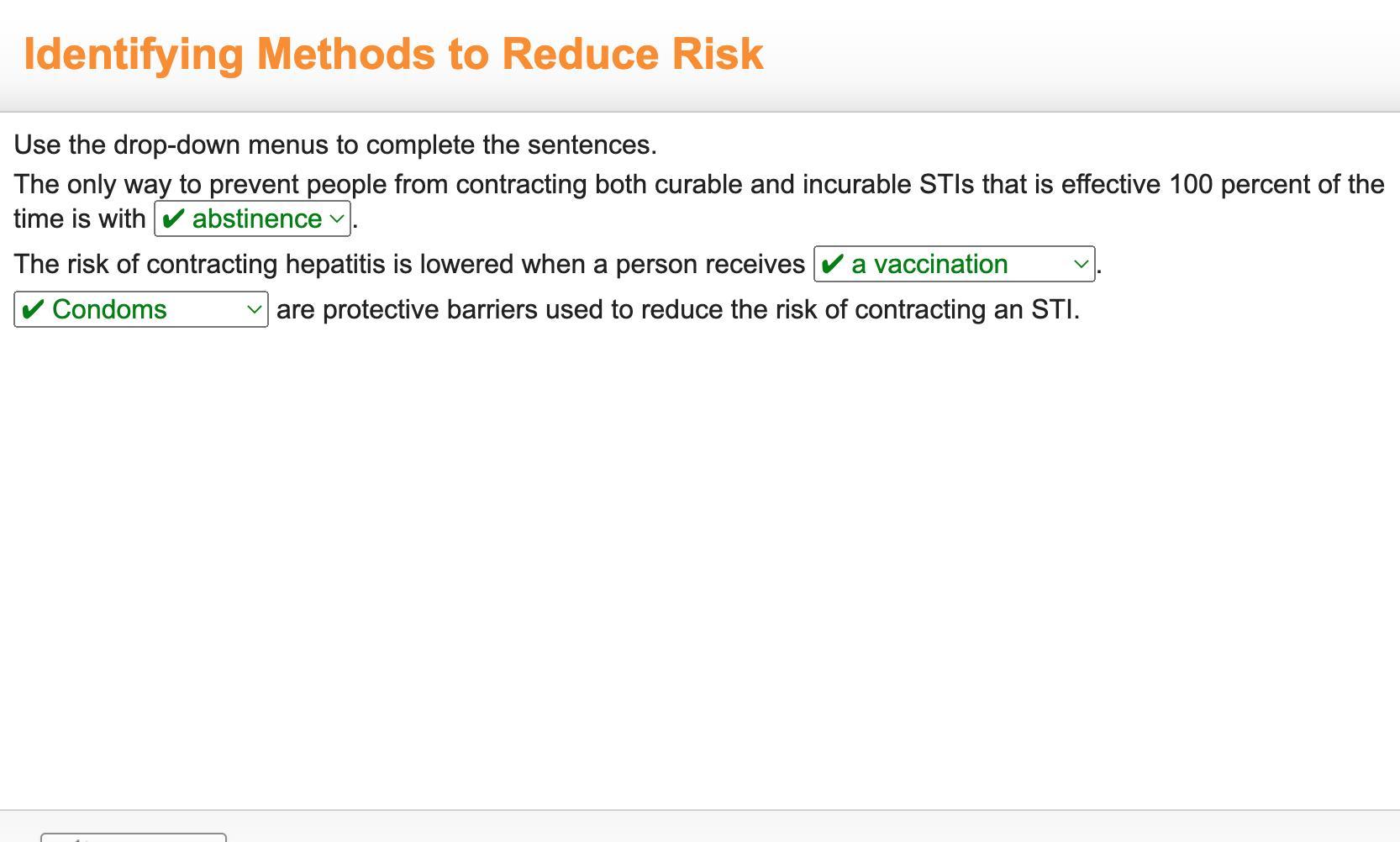
Task: Click the Condoms dropdown field box
Action: 139,309
